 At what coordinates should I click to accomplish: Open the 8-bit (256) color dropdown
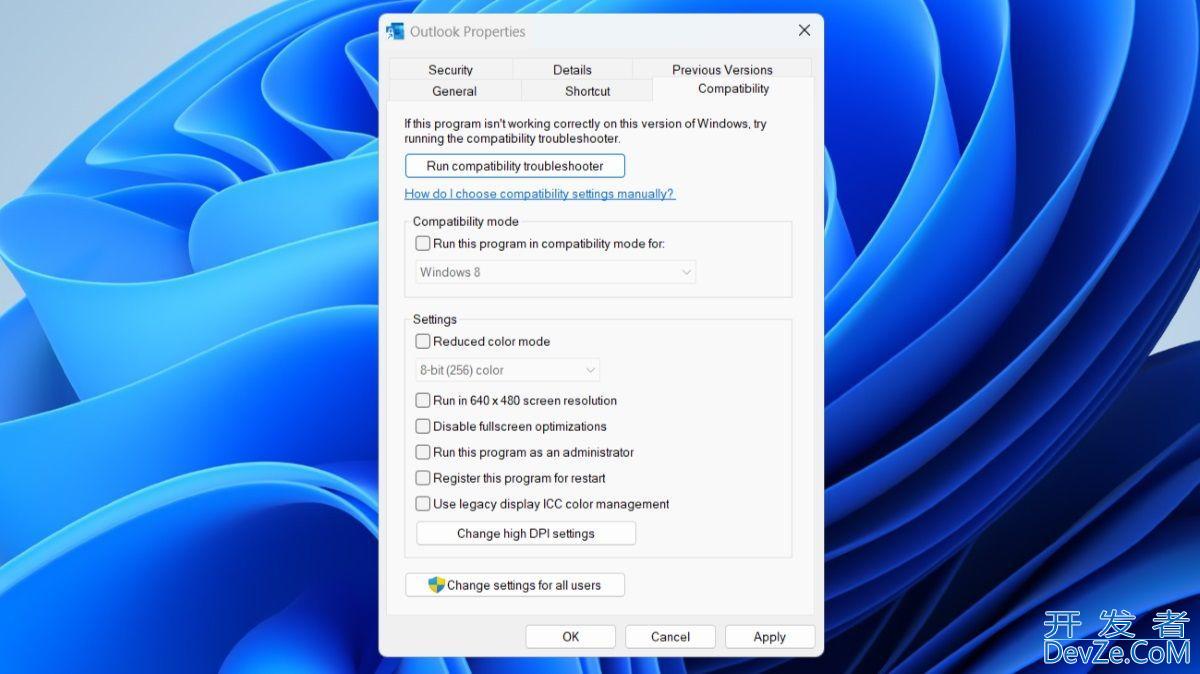tap(508, 370)
